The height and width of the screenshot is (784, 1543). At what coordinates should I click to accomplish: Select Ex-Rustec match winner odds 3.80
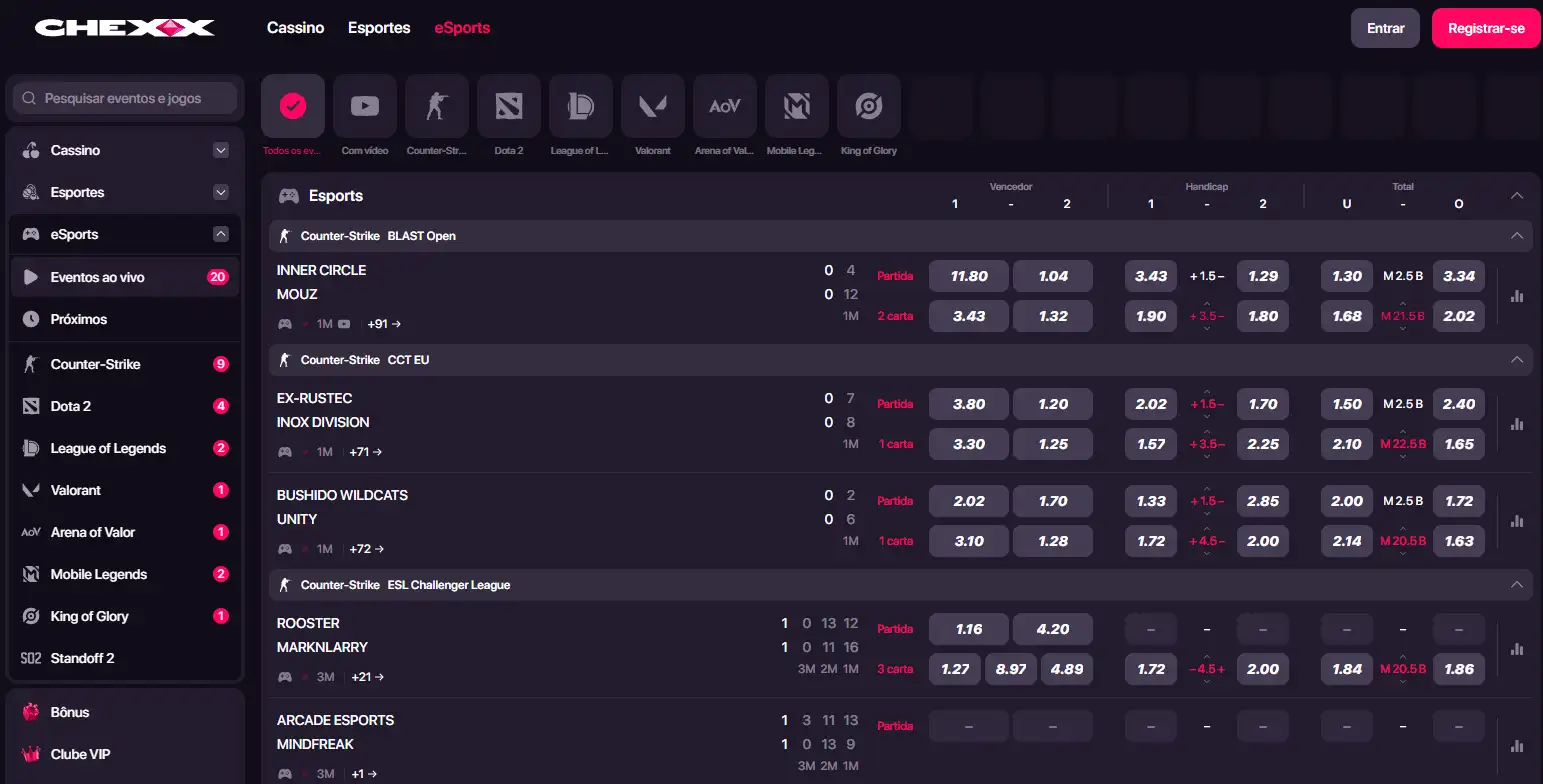click(969, 404)
